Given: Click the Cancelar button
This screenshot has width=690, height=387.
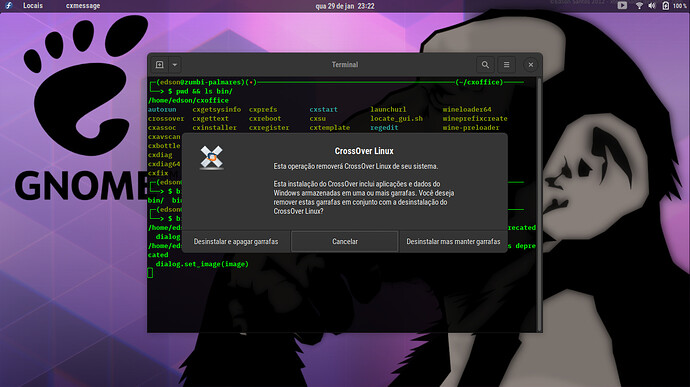Looking at the screenshot, I should click(x=345, y=242).
